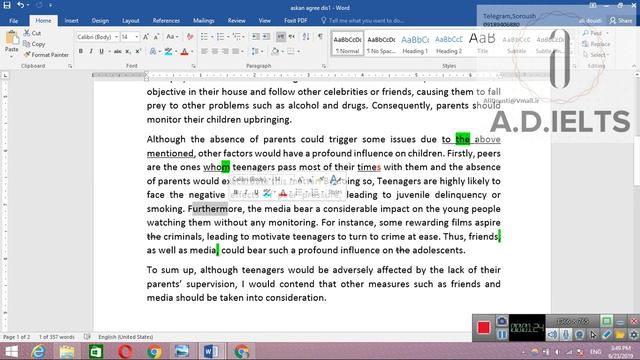Switch to the Layout tab

click(131, 20)
